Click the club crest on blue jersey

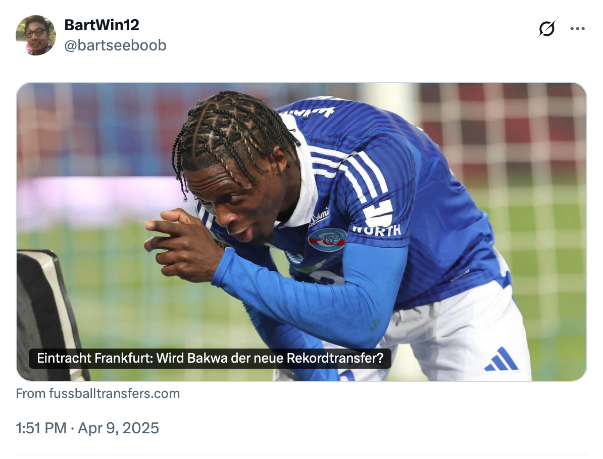[x=328, y=239]
